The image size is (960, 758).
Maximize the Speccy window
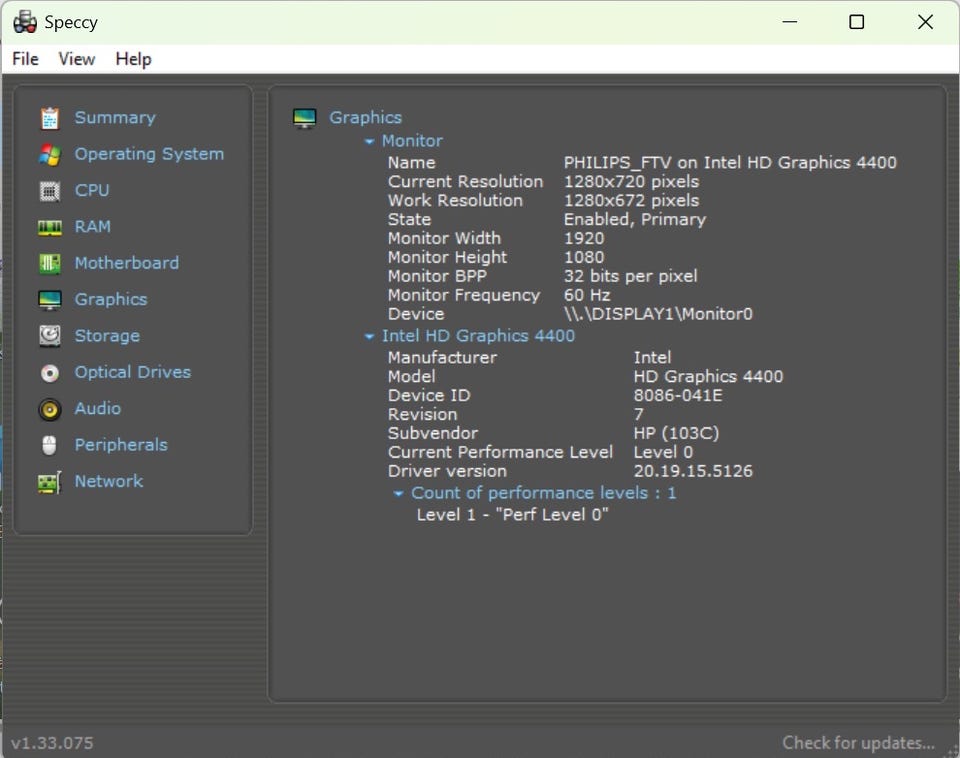pyautogui.click(x=856, y=22)
